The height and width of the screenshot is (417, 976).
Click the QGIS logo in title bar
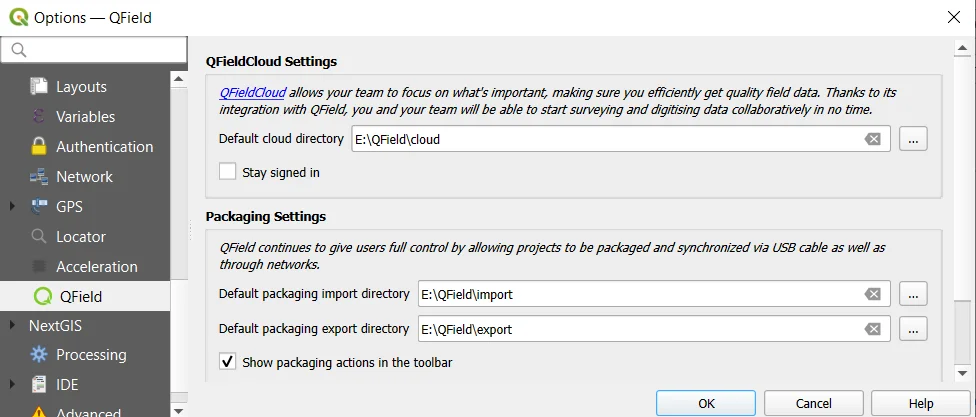pos(19,17)
